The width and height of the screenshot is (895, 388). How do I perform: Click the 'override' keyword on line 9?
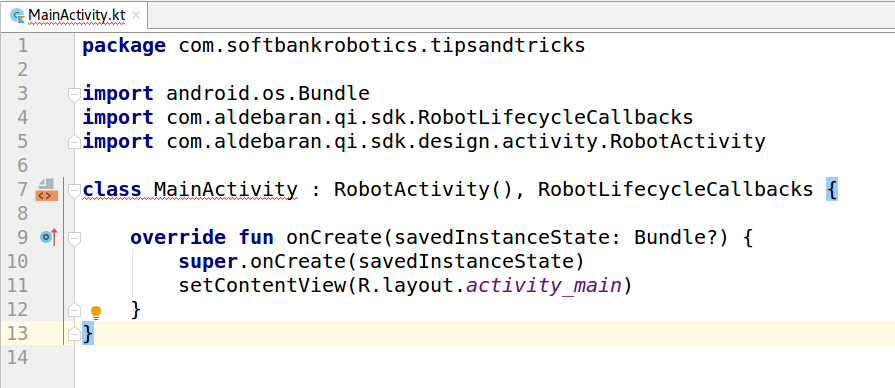pos(178,237)
